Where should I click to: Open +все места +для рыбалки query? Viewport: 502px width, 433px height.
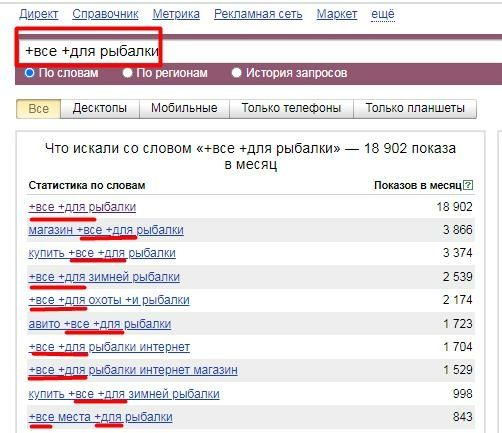coord(101,417)
